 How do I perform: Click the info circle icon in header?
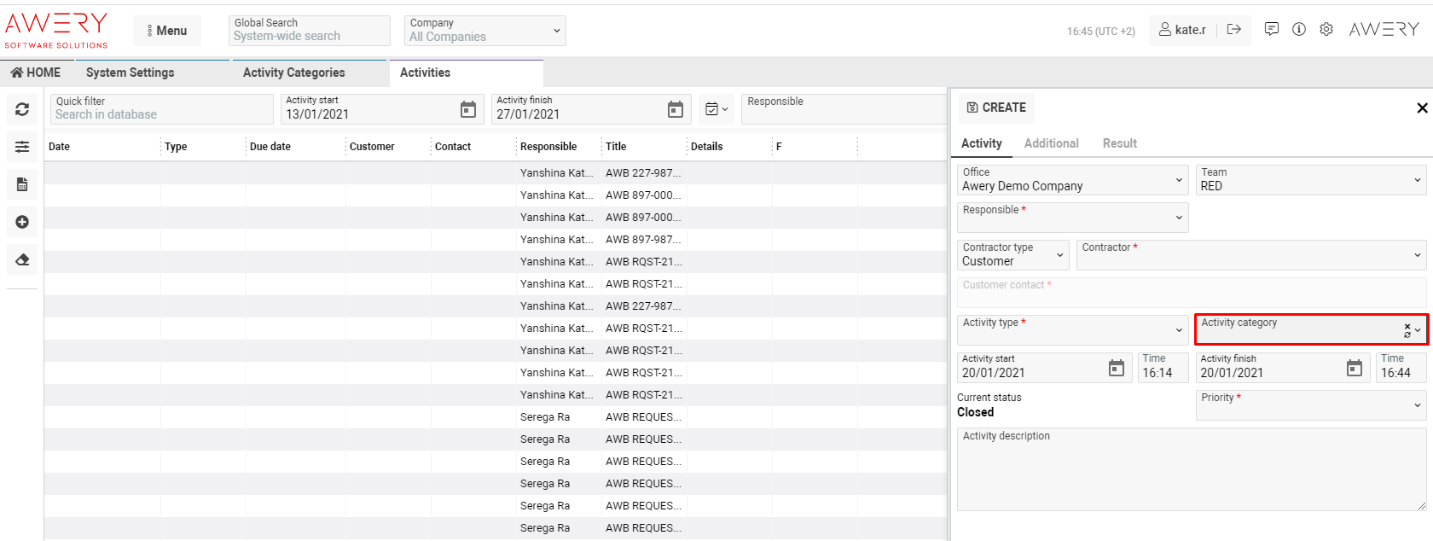[1299, 29]
